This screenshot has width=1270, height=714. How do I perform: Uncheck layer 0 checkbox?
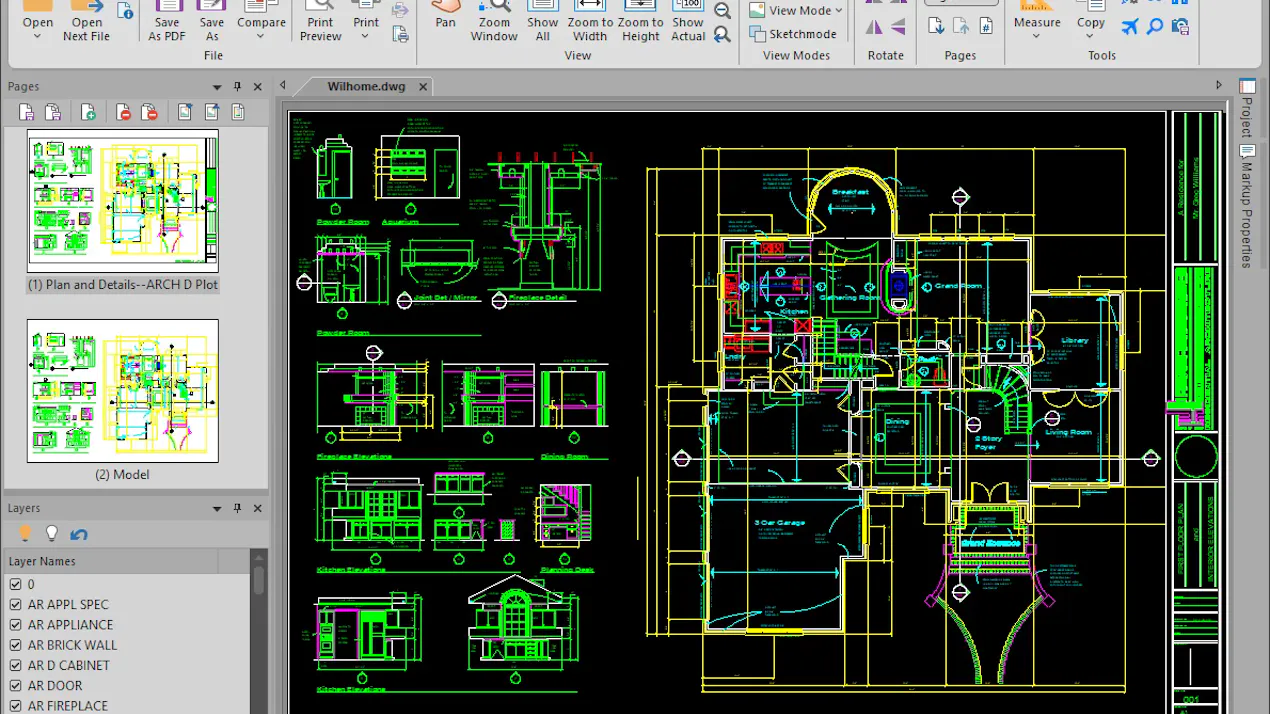[x=16, y=584]
